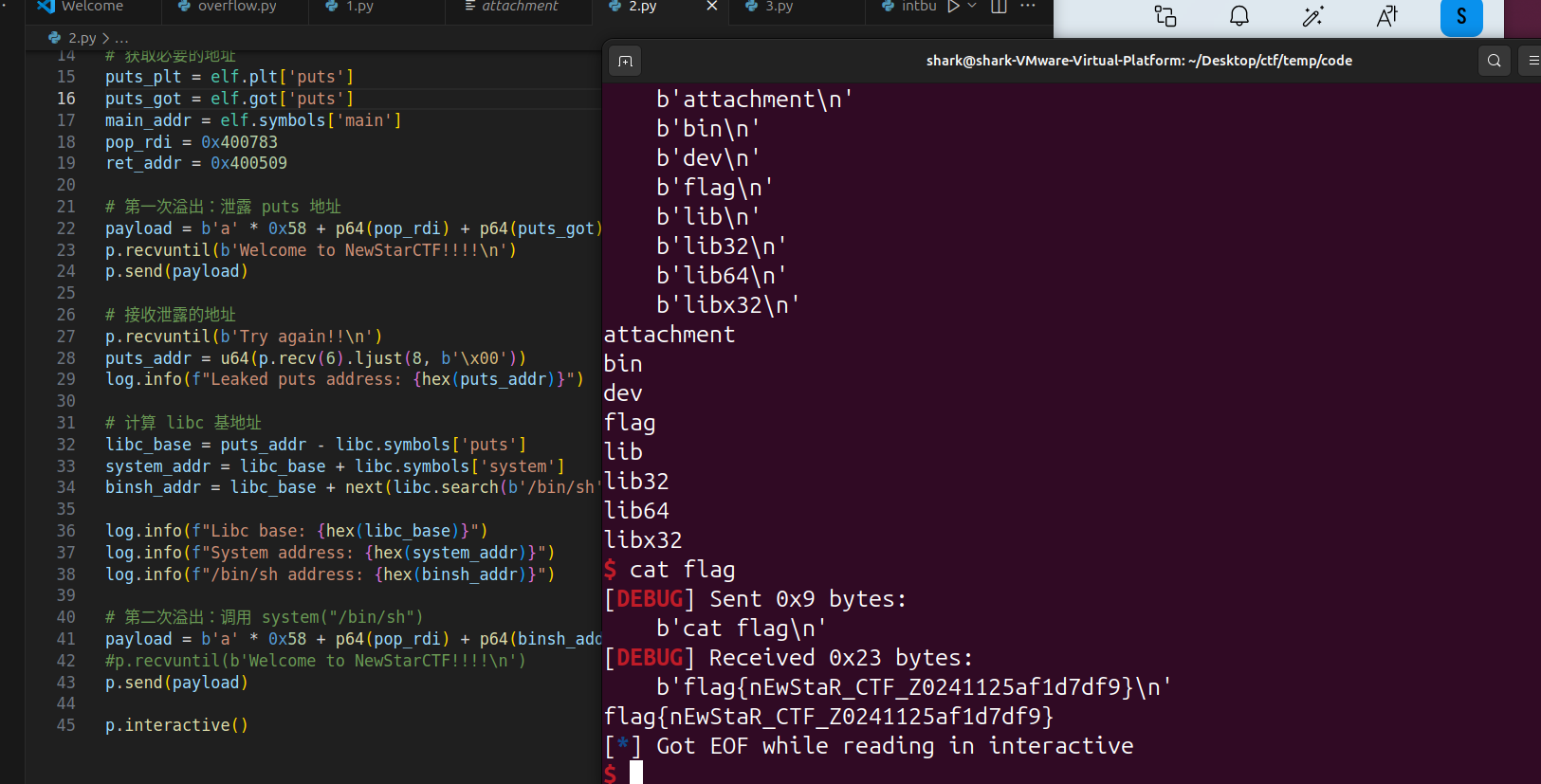
Task: Place cursor on pop_rdi = 0x400783 line
Action: (x=192, y=142)
